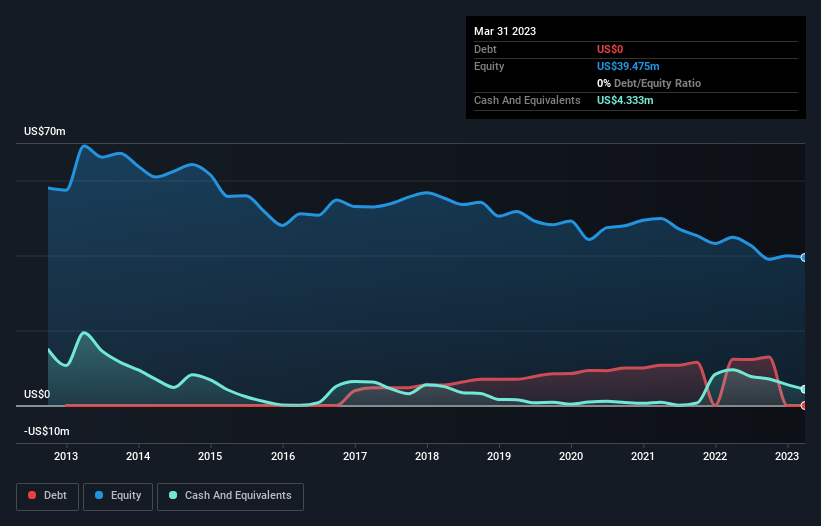The height and width of the screenshot is (526, 821).
Task: Click the red US$0 Debt value
Action: (x=612, y=49)
